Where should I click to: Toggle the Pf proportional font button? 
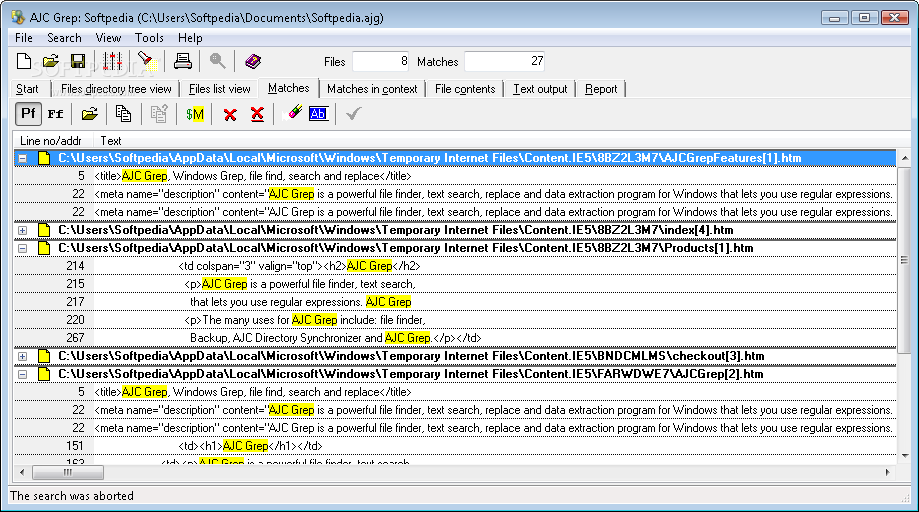click(28, 114)
